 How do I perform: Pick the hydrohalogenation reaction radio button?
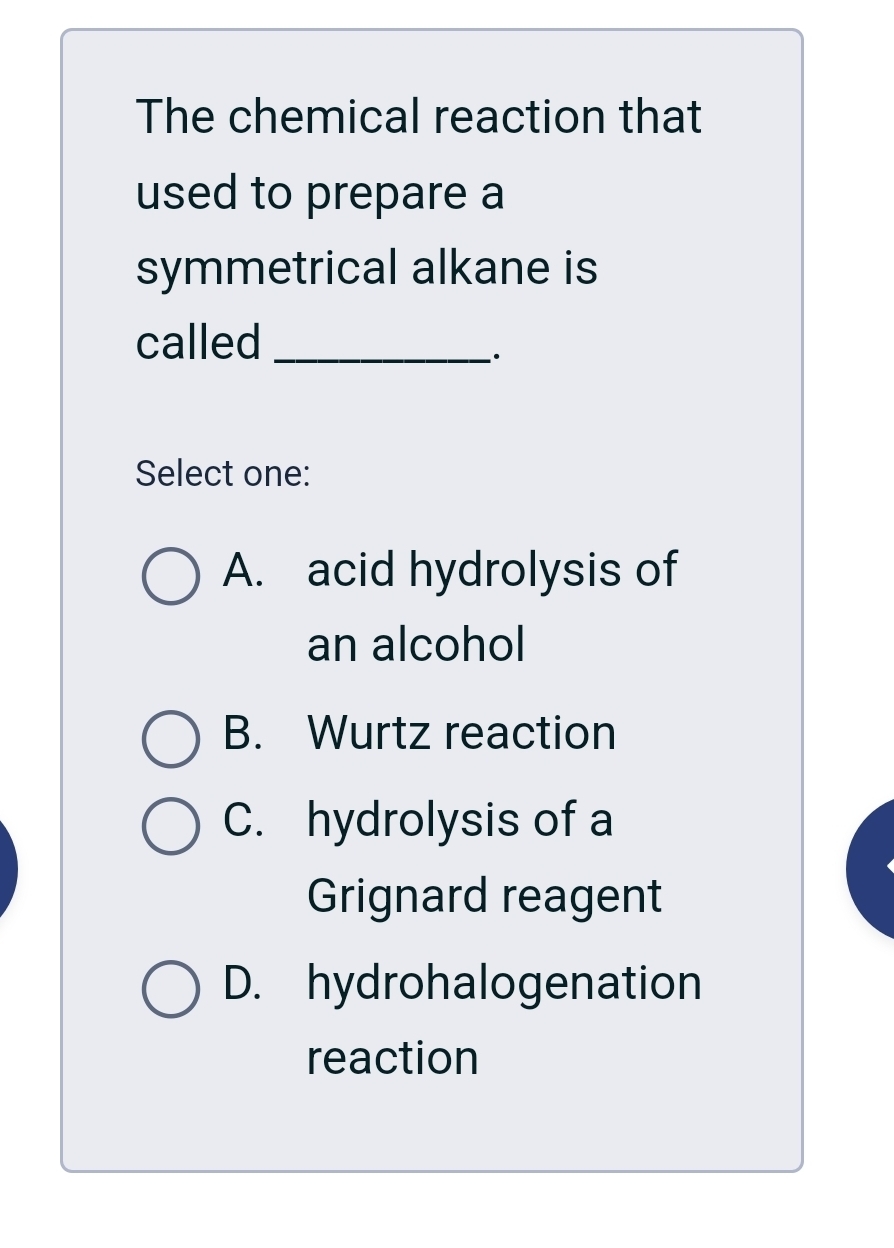click(169, 989)
